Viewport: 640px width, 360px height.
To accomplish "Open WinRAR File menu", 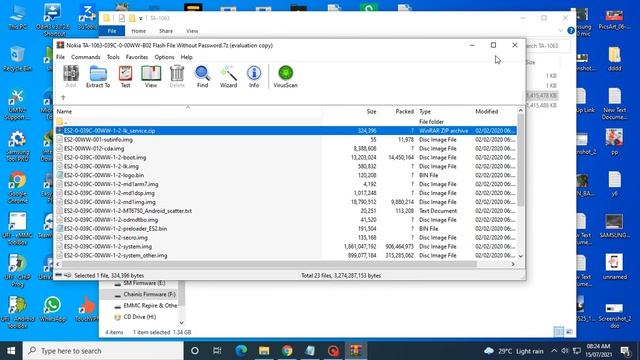I will pyautogui.click(x=60, y=57).
